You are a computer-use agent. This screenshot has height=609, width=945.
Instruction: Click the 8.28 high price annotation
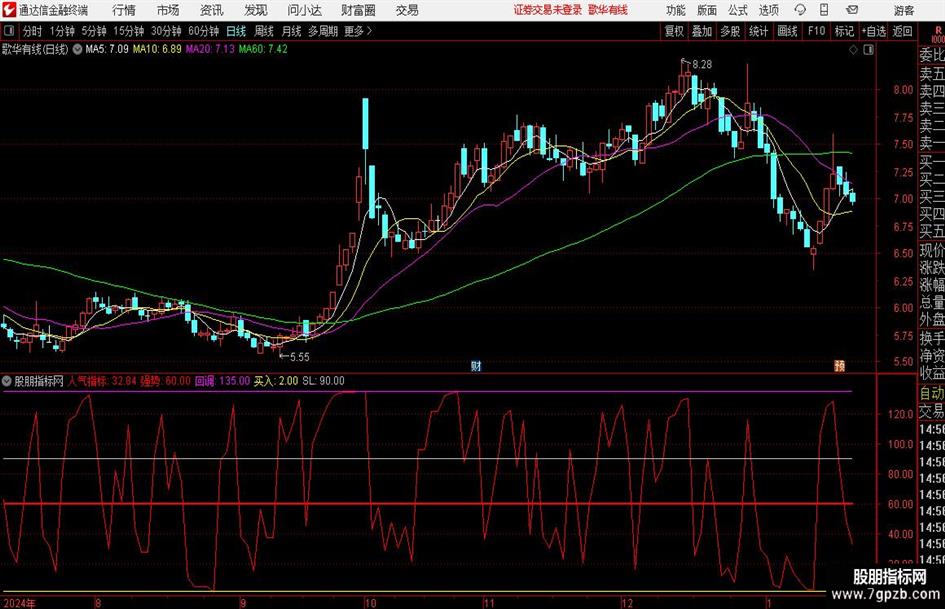[x=702, y=64]
